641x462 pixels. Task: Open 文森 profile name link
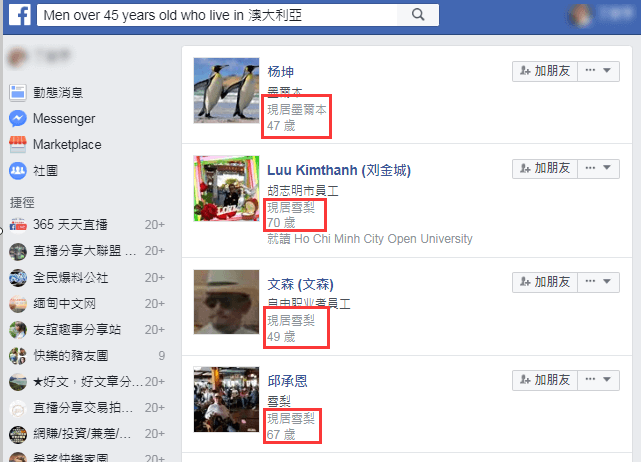tap(300, 284)
